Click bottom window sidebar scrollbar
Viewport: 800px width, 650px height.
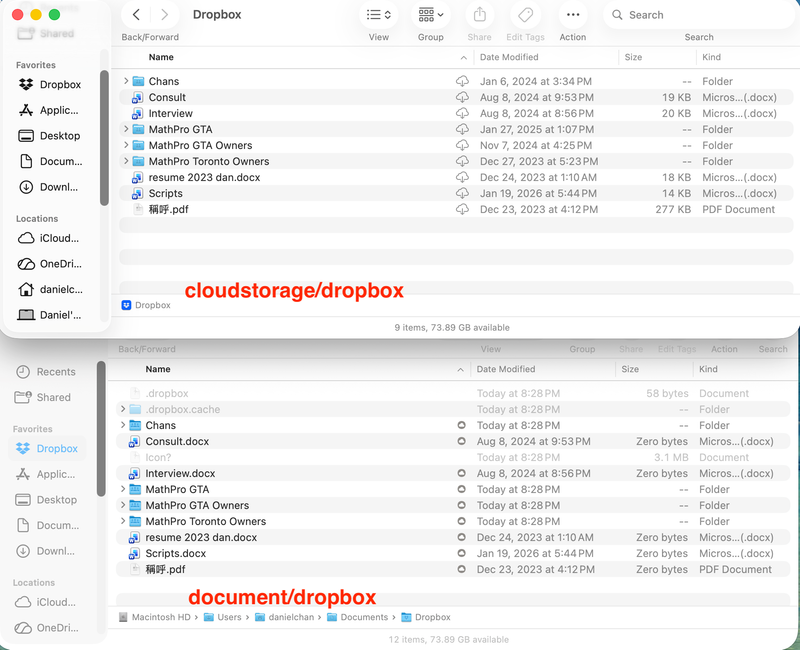click(x=101, y=429)
